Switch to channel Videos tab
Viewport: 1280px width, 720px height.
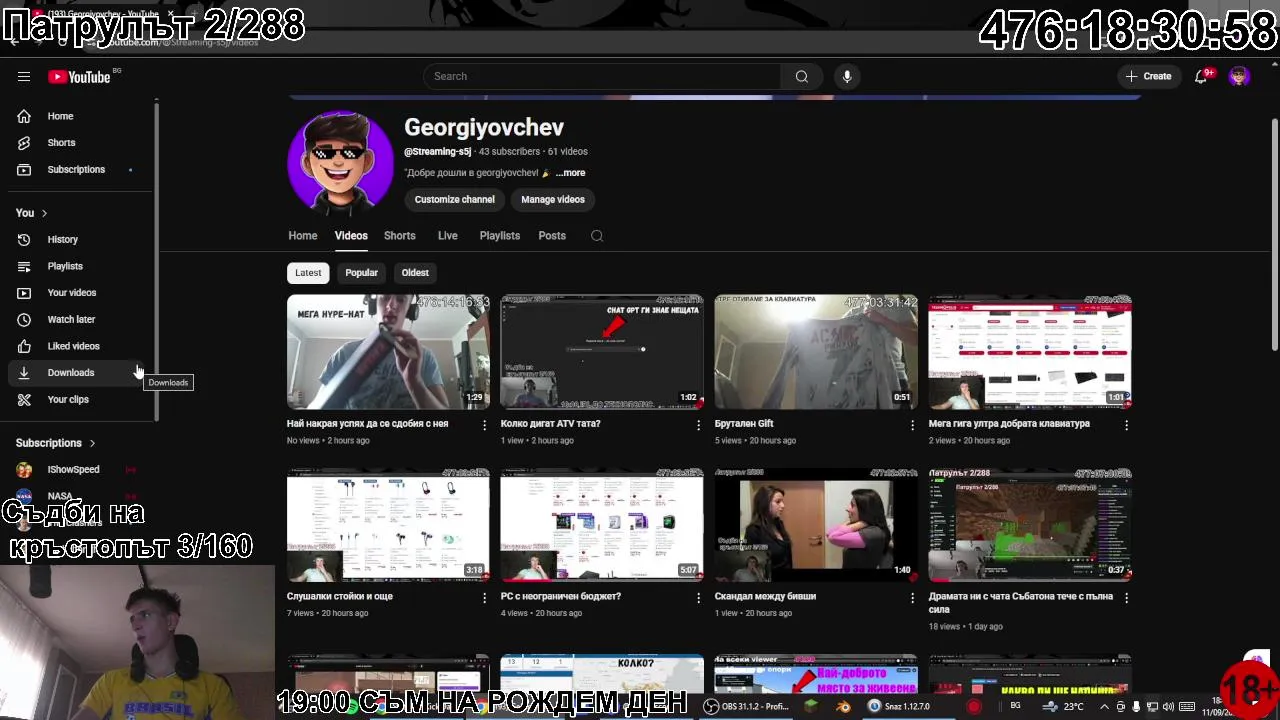coord(351,236)
